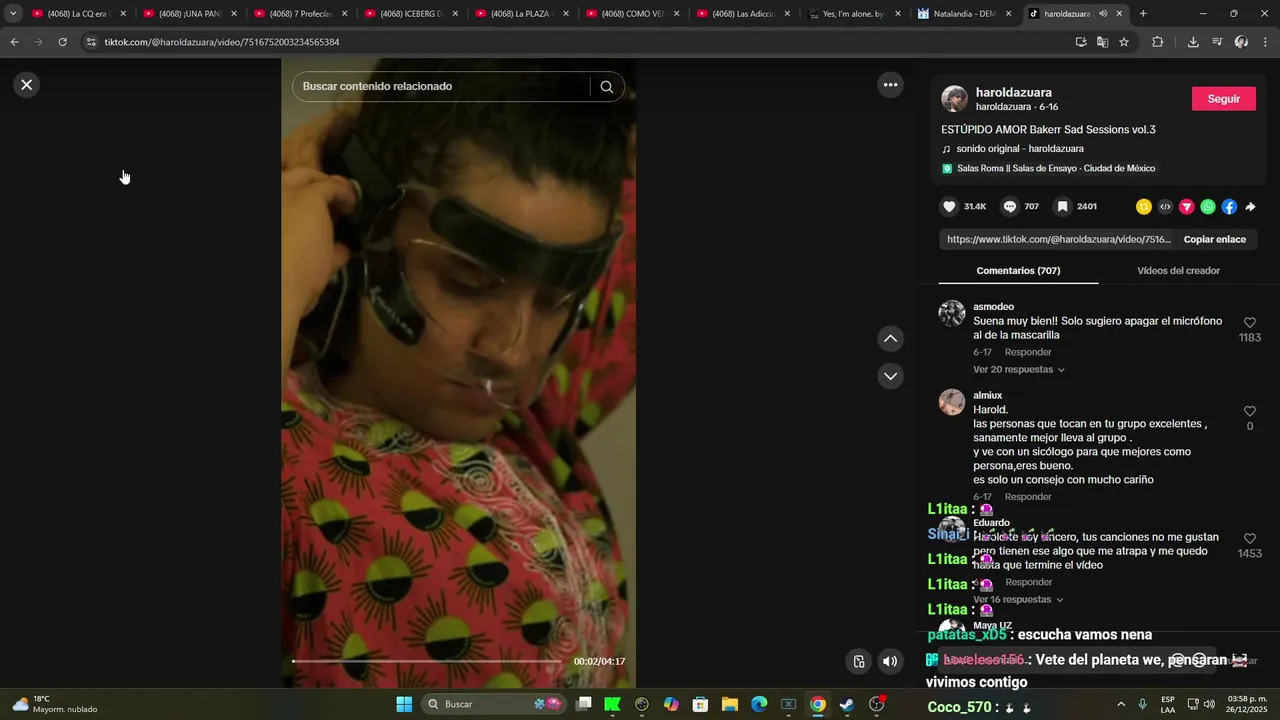Seek on the video progress bar

[427, 661]
